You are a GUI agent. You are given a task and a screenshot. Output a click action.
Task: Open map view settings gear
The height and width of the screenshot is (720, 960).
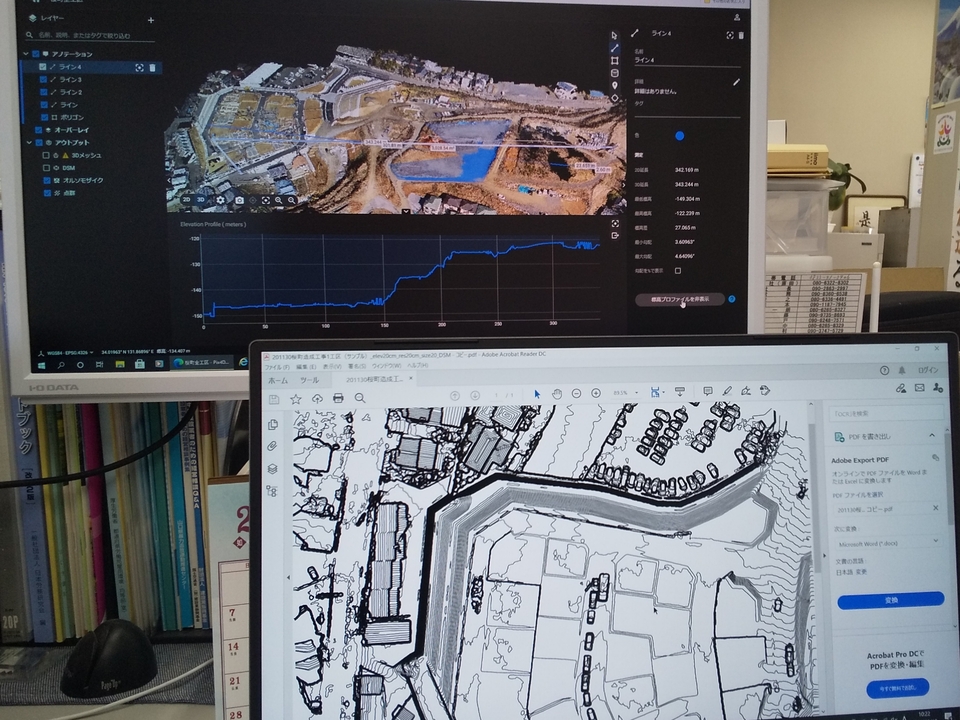(220, 200)
